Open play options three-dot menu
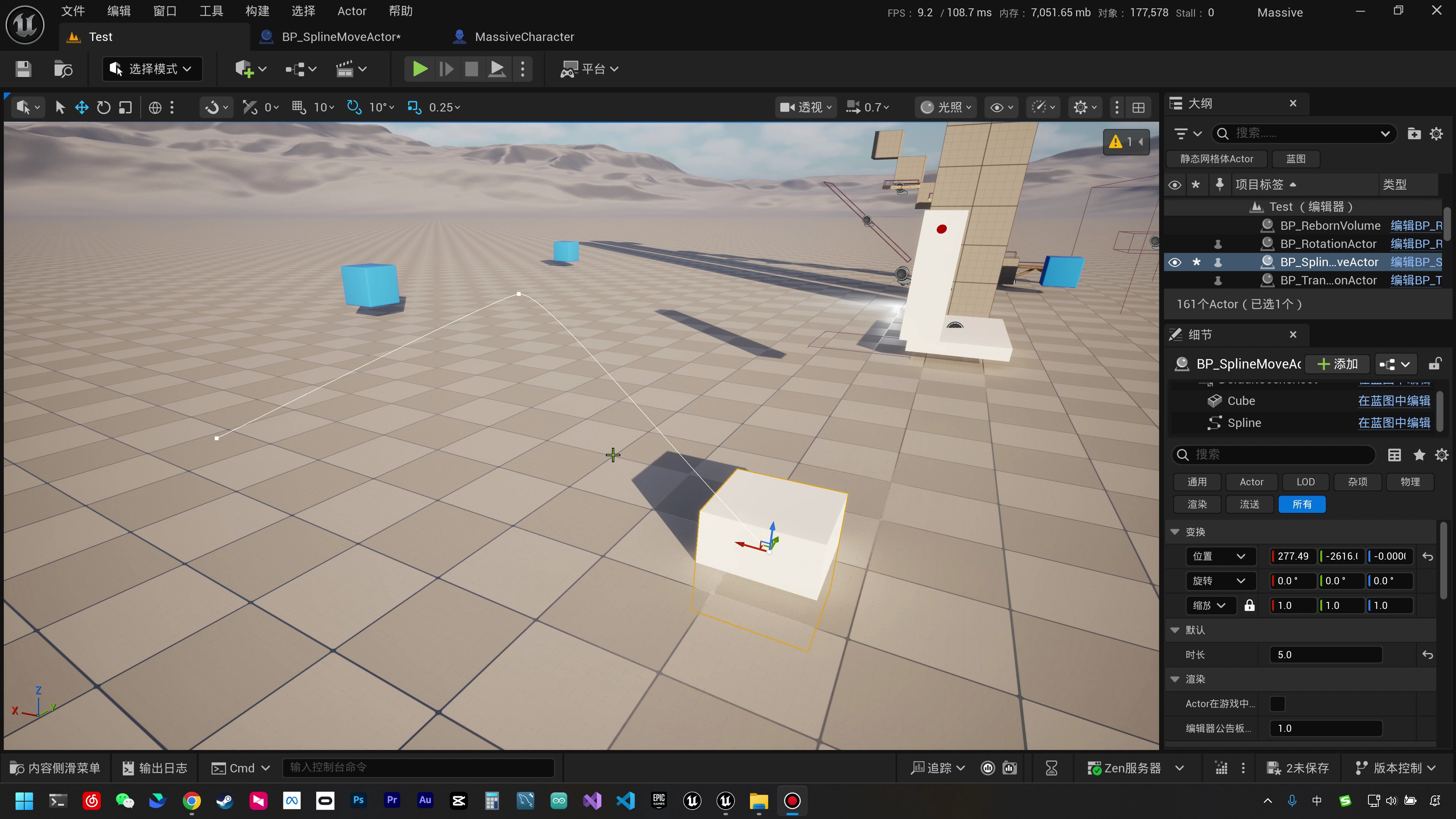 tap(523, 69)
